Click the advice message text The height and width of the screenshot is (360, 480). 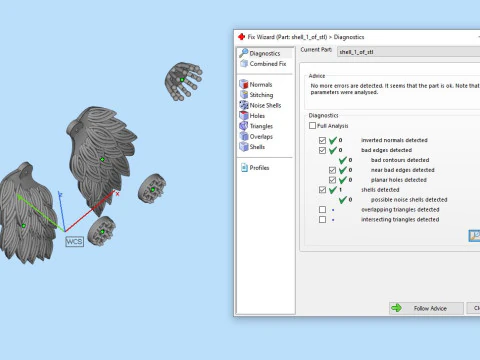click(x=395, y=89)
